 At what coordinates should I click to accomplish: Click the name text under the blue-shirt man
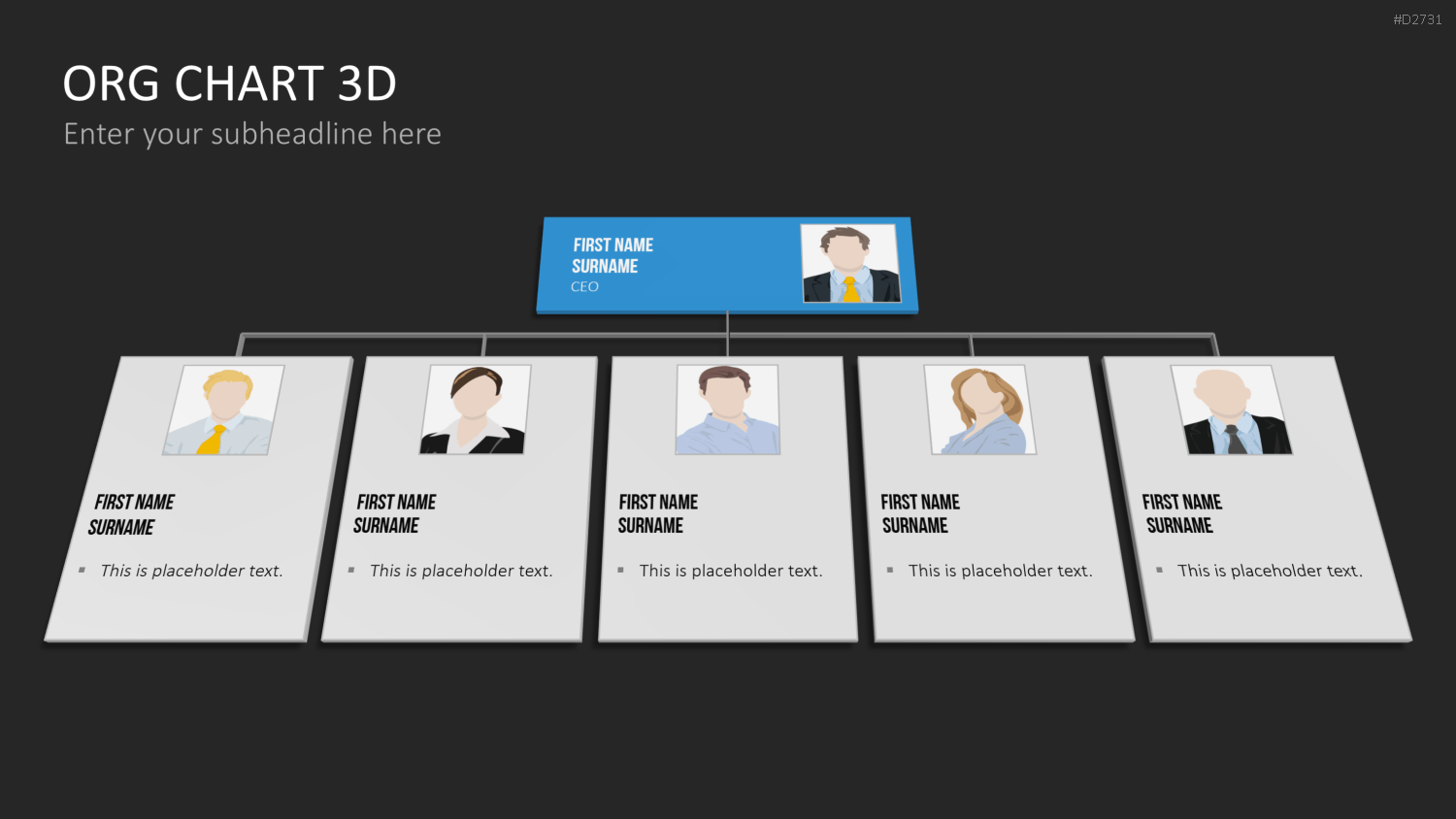click(x=658, y=513)
